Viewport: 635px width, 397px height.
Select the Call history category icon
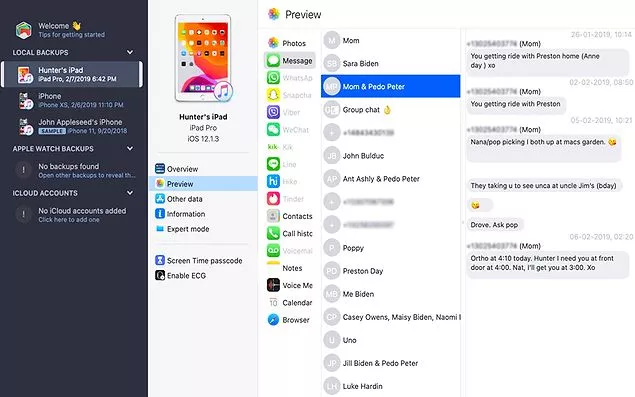tap(273, 233)
